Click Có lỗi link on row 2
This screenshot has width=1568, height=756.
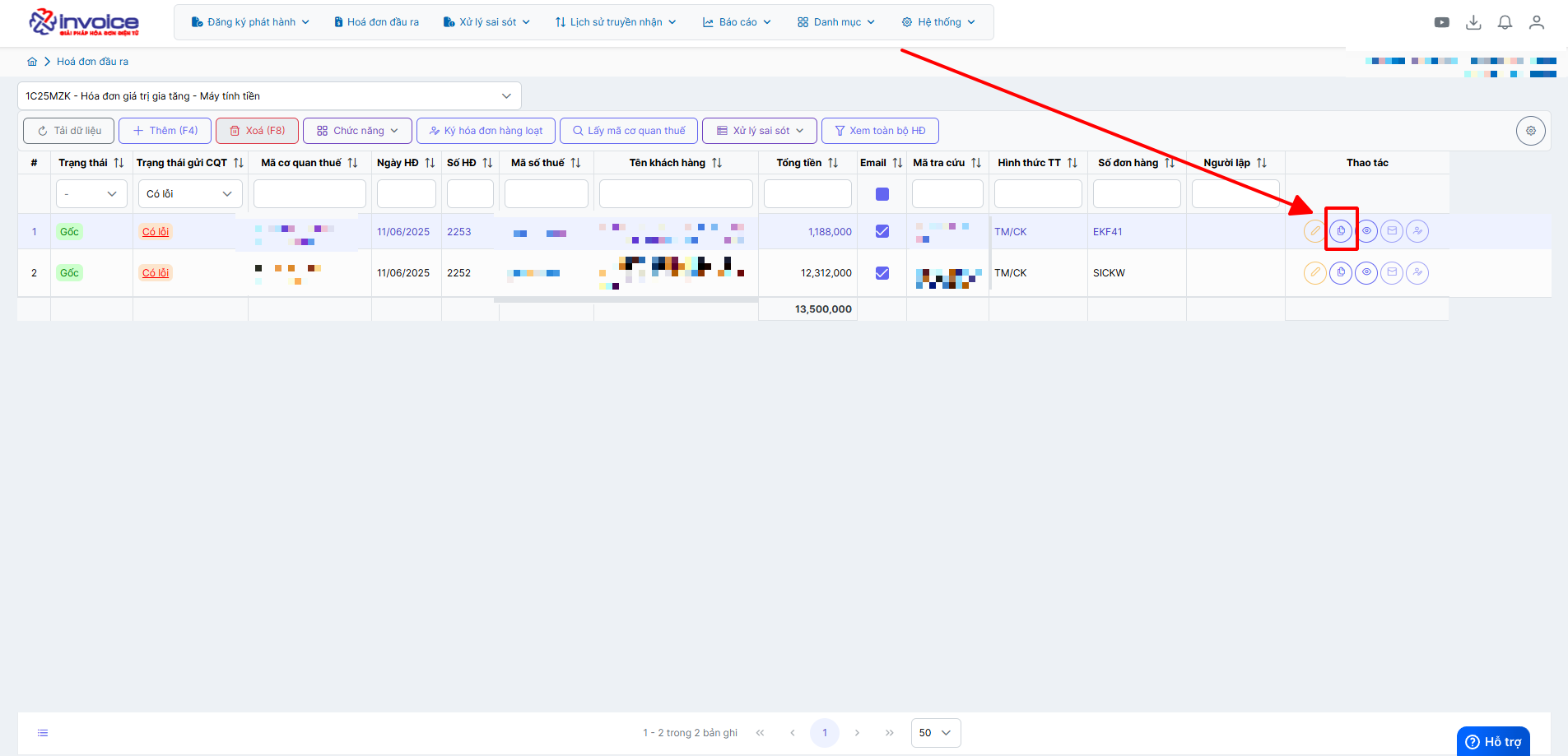[x=156, y=273]
